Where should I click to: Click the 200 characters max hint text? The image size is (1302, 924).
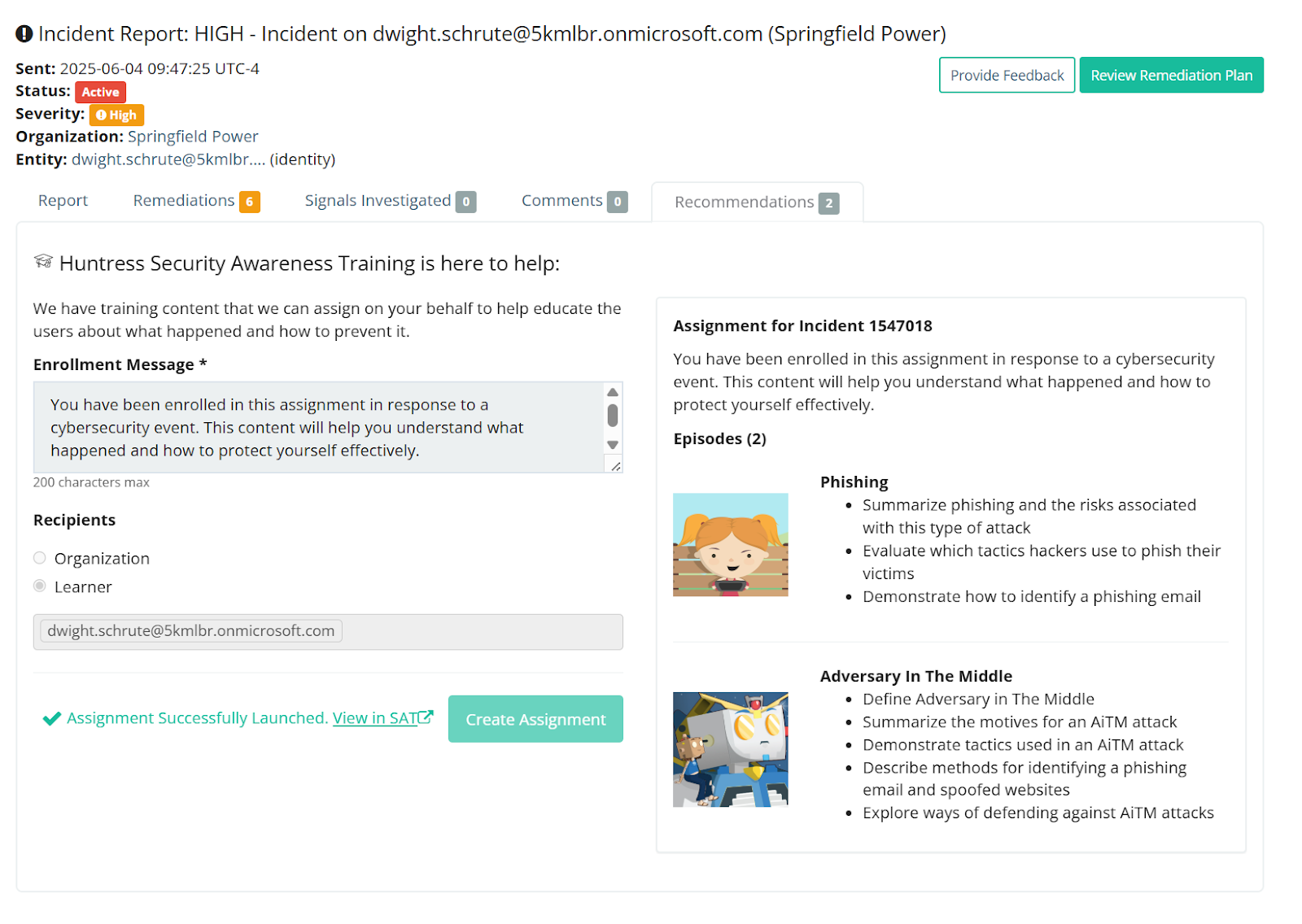click(91, 482)
